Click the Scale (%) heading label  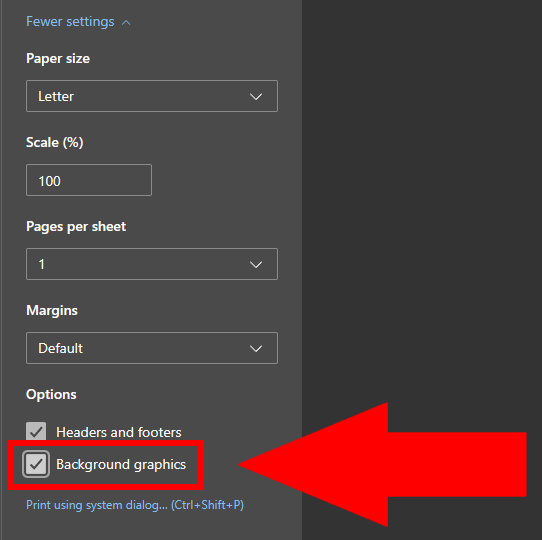point(55,142)
